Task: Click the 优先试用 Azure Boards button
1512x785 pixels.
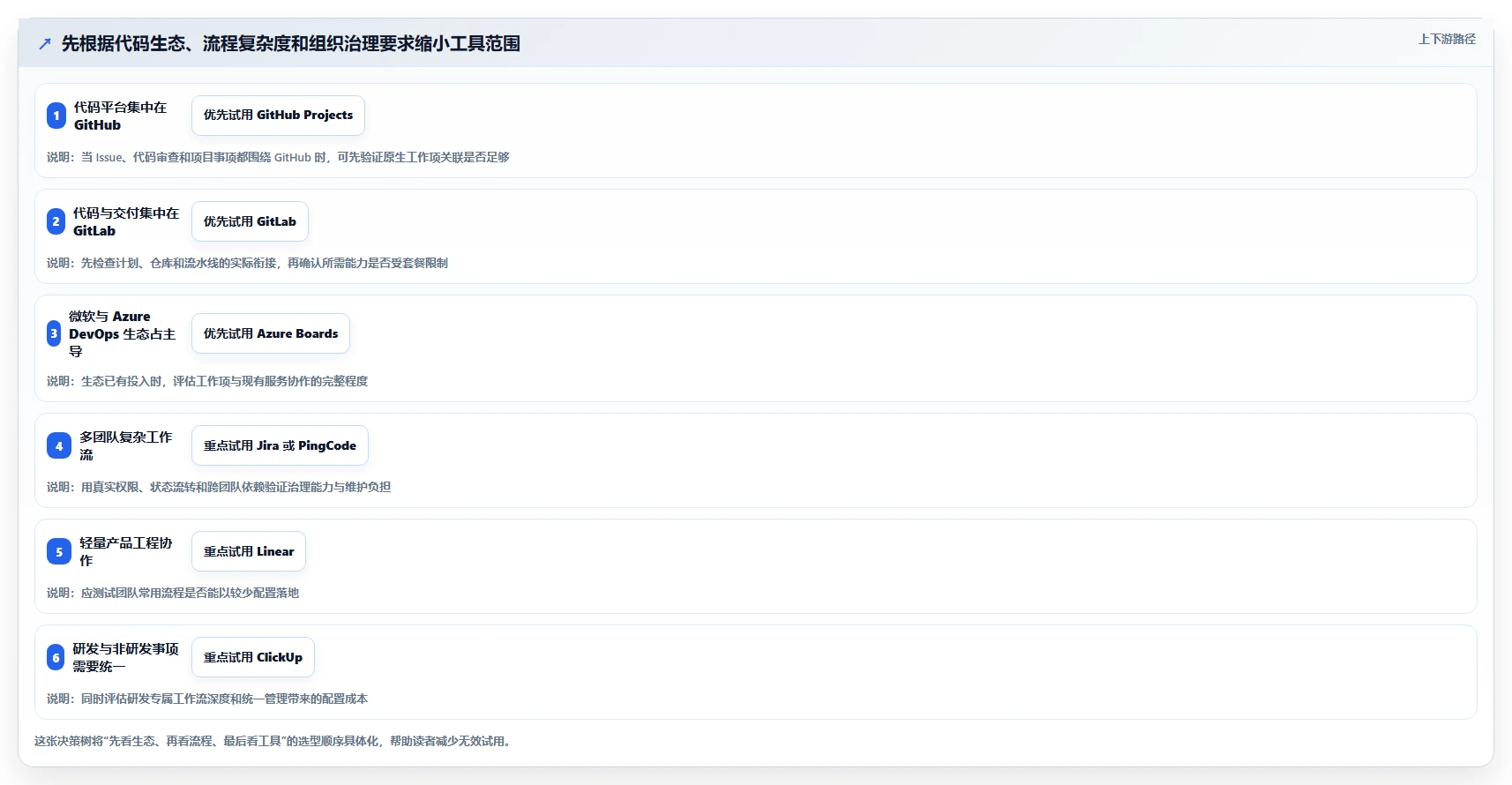Action: click(x=271, y=333)
